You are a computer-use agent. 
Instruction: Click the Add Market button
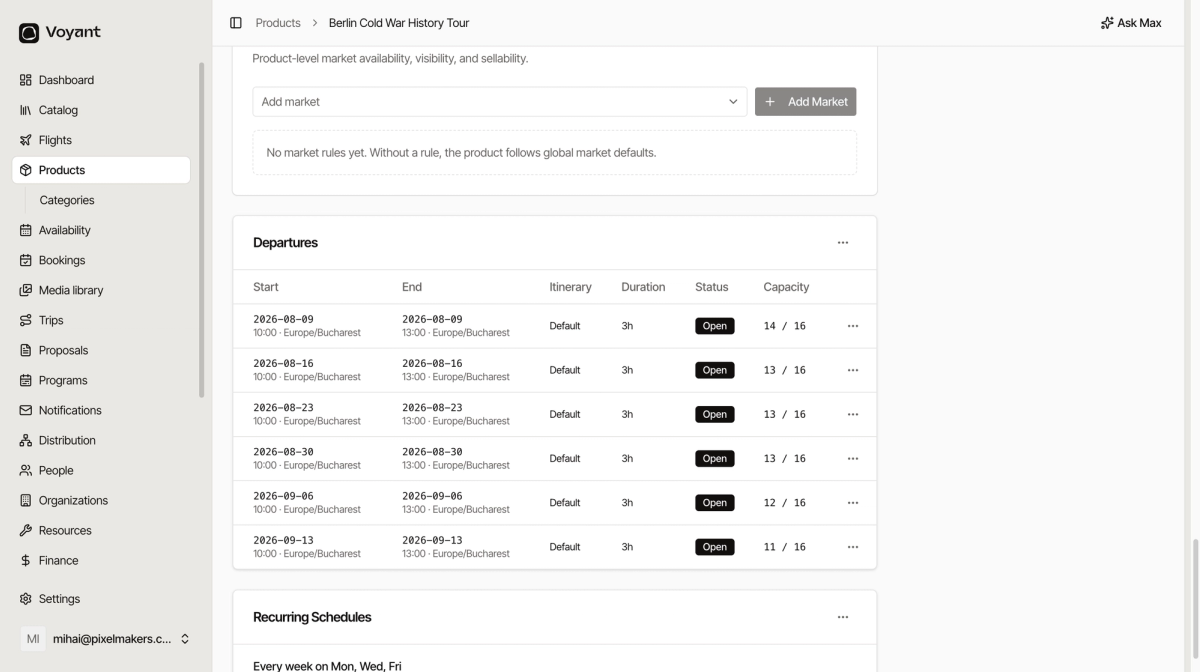[806, 101]
